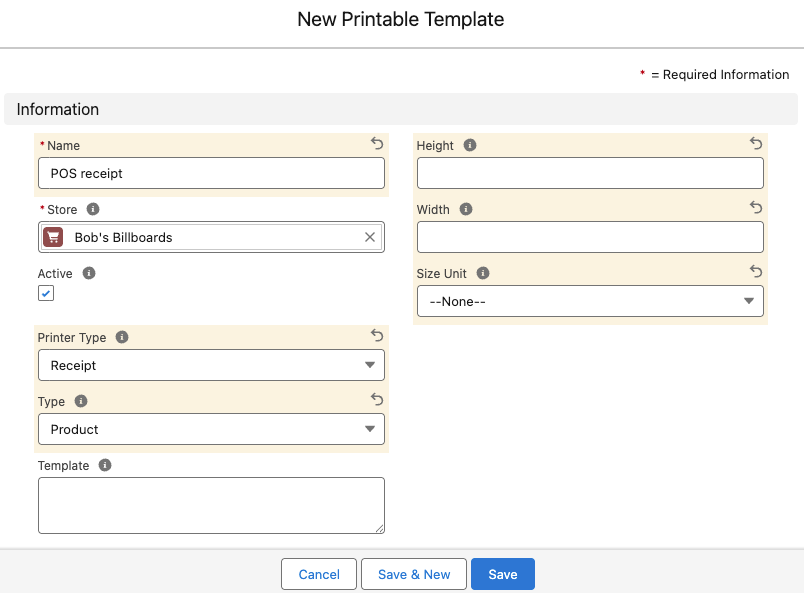Screen dimensions: 804x593
Task: Open the Type dropdown showing Product
Action: pos(211,429)
